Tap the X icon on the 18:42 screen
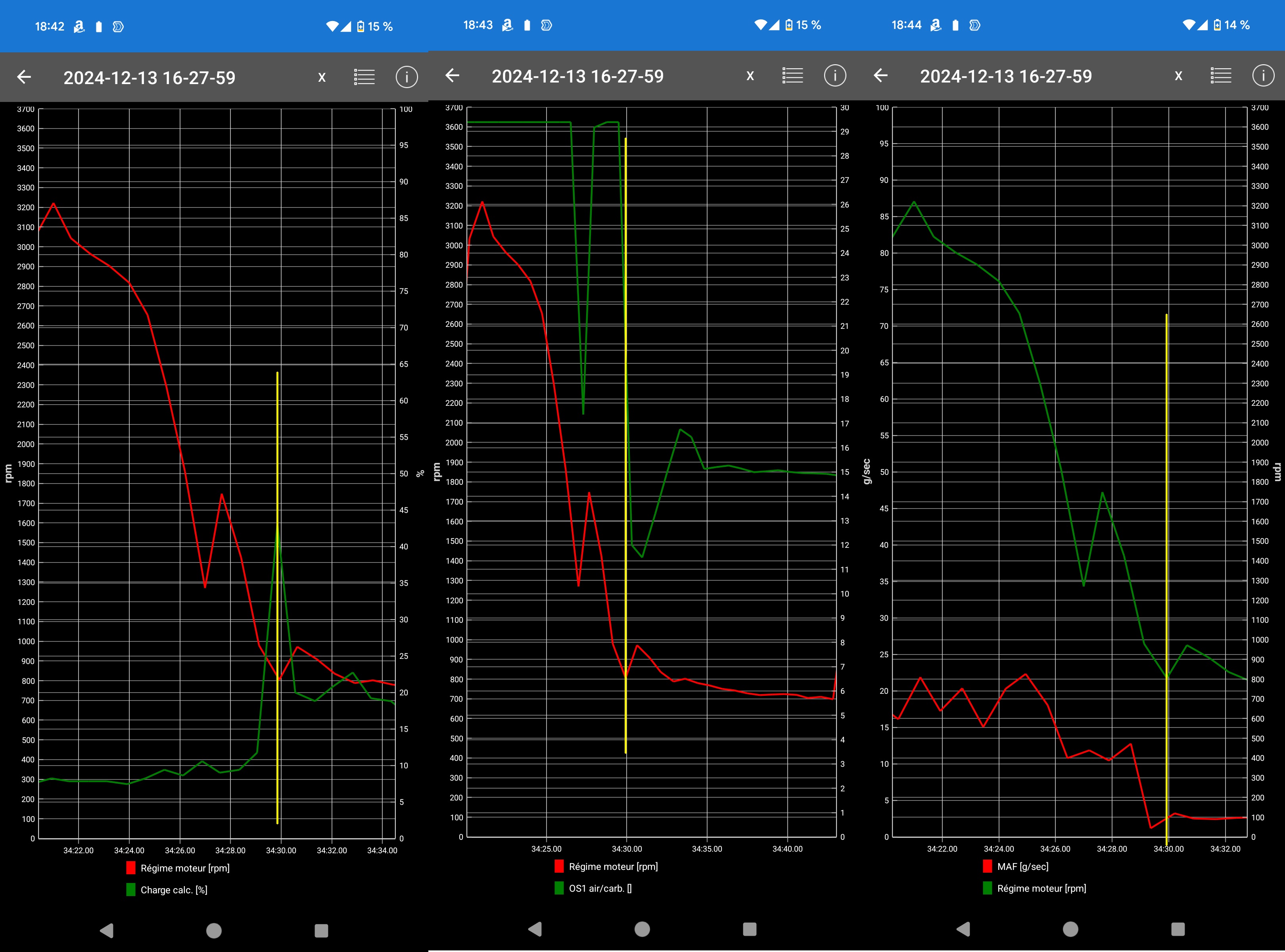The image size is (1285, 952). [x=322, y=77]
